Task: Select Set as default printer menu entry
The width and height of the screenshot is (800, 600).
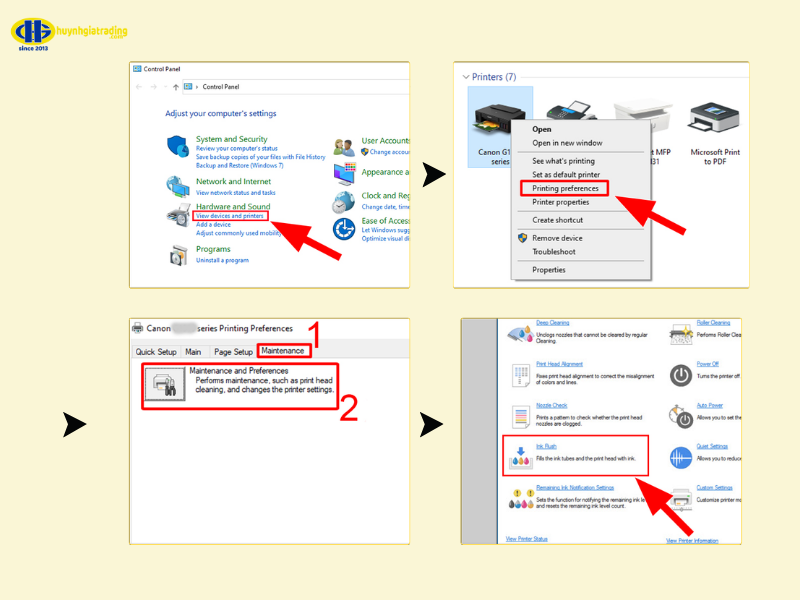Action: coord(566,173)
